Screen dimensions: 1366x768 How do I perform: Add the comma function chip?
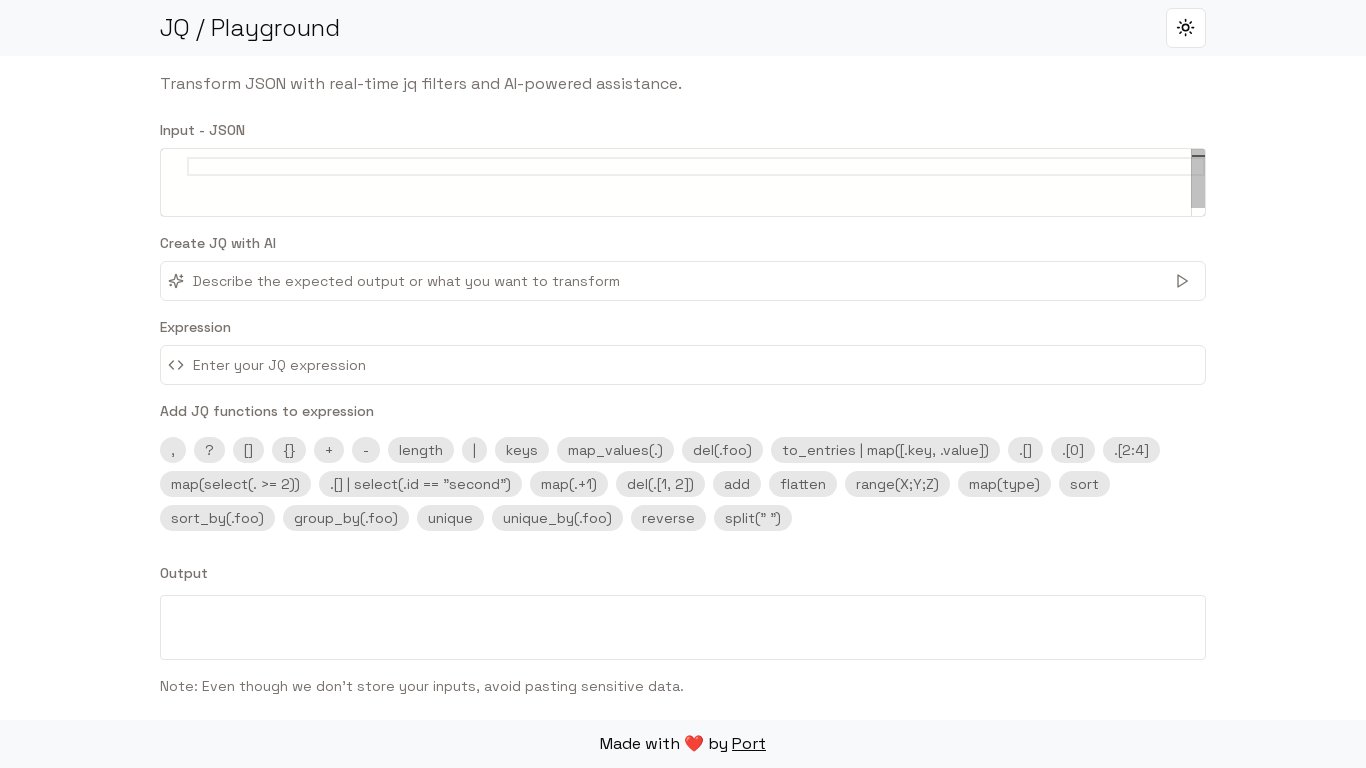pos(173,450)
